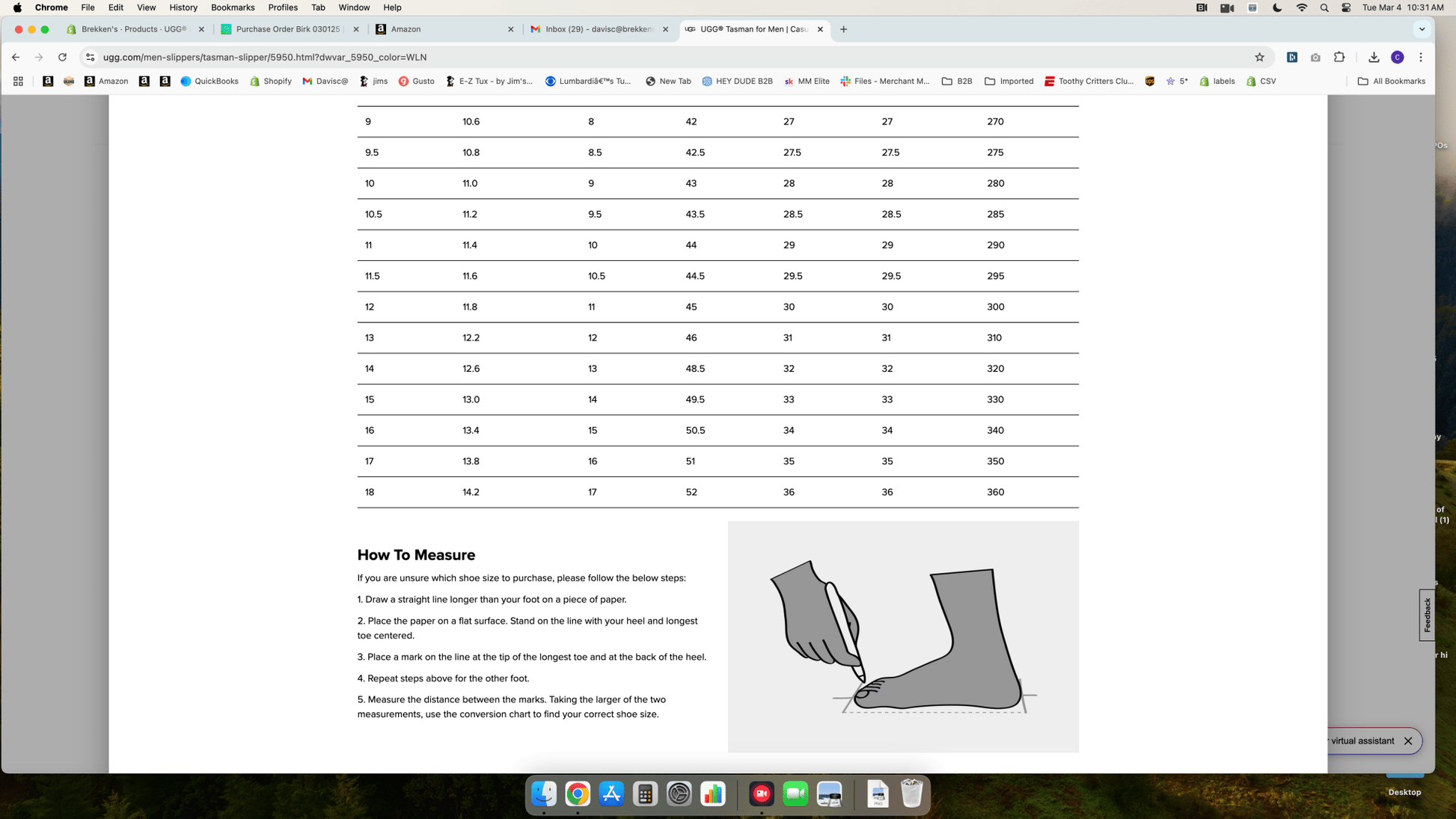Open the bookmarks apps grid icon
Image resolution: width=1456 pixels, height=819 pixels.
click(18, 81)
